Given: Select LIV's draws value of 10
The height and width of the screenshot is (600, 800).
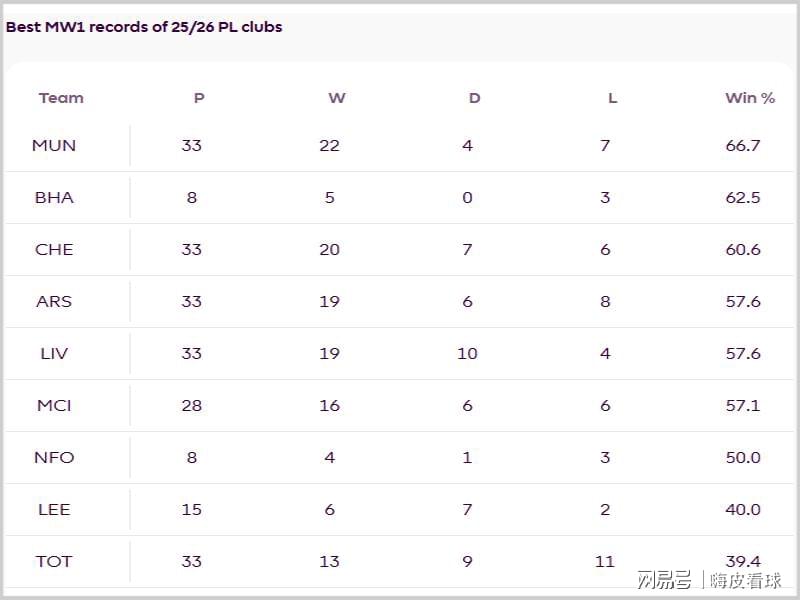Looking at the screenshot, I should pyautogui.click(x=467, y=354).
